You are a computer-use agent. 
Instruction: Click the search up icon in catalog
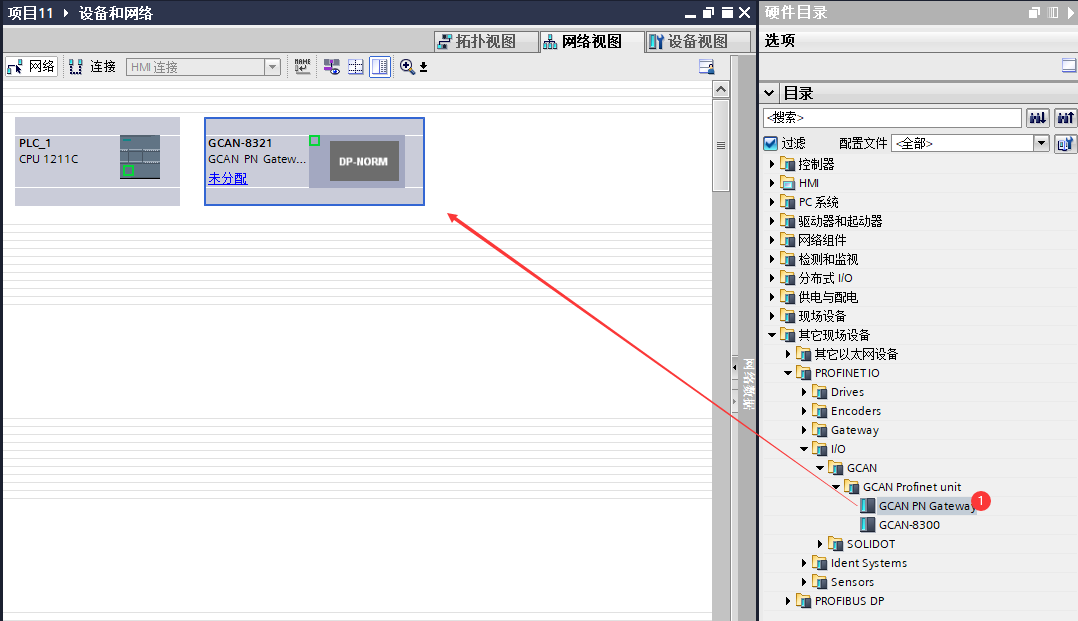1066,118
